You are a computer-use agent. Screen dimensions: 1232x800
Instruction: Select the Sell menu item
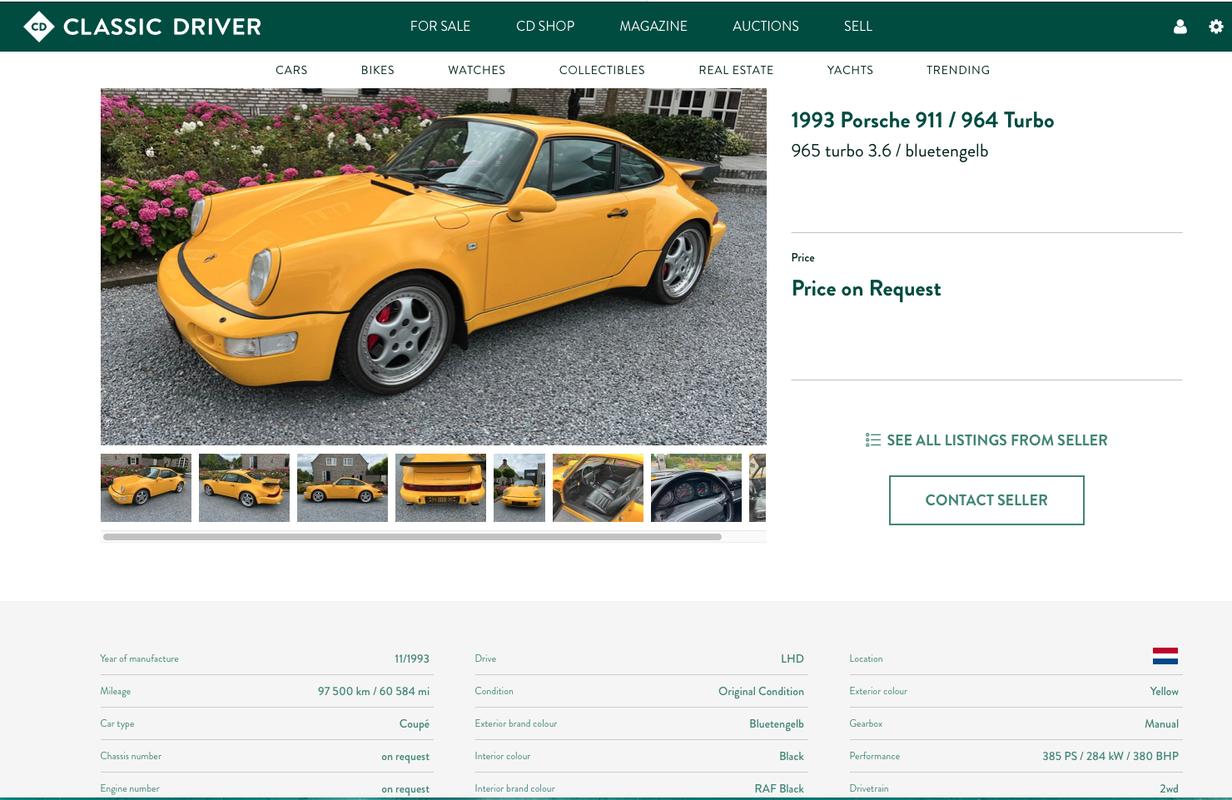coord(858,26)
